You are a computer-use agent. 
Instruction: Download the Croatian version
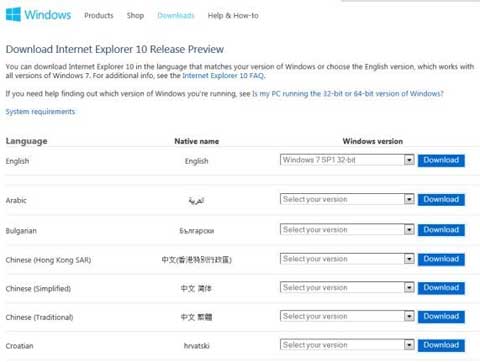(441, 345)
